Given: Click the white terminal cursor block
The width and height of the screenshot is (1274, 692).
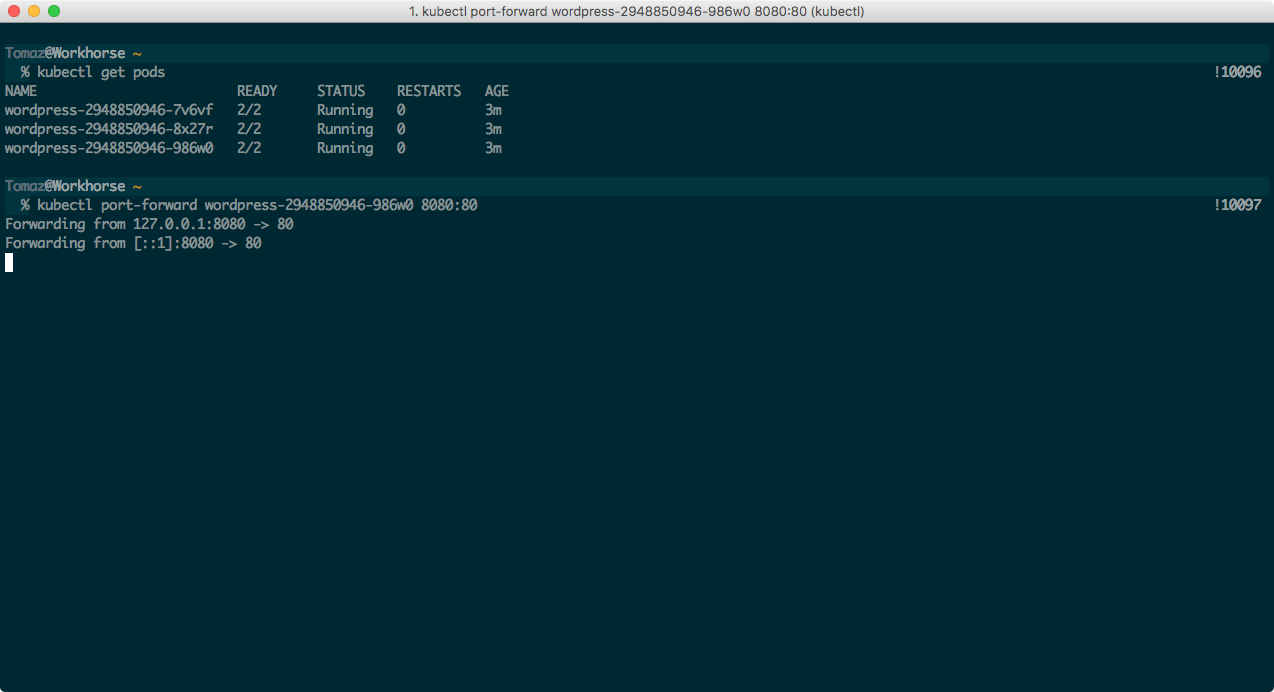Looking at the screenshot, I should 9,262.
